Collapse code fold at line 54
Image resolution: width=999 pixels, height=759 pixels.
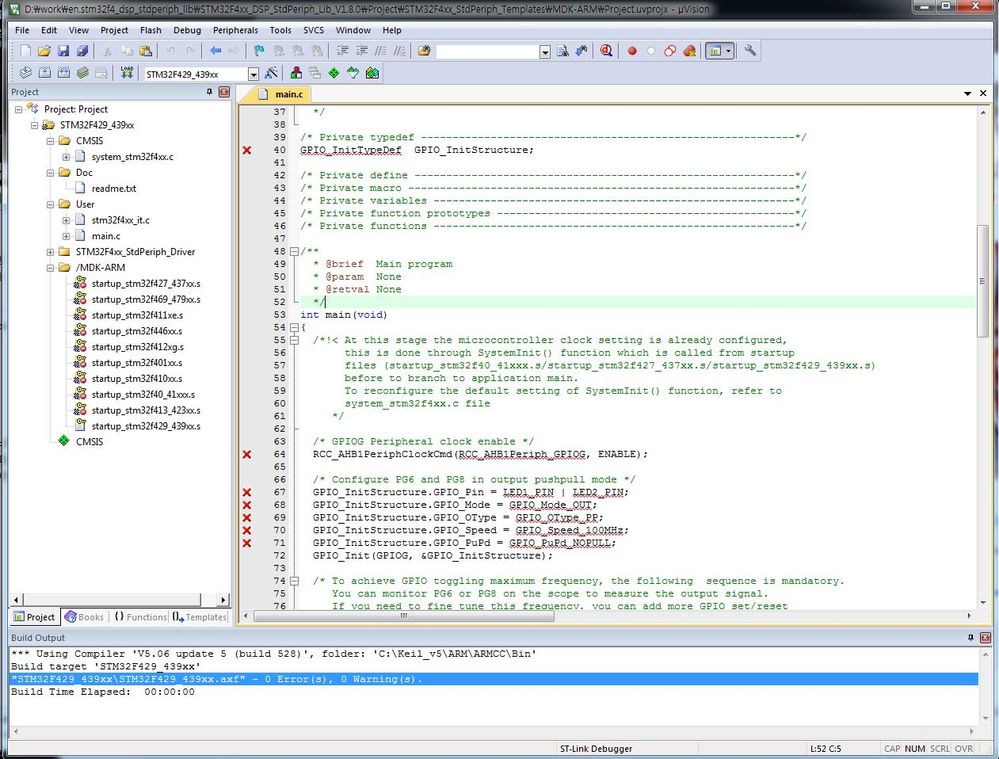(x=294, y=328)
